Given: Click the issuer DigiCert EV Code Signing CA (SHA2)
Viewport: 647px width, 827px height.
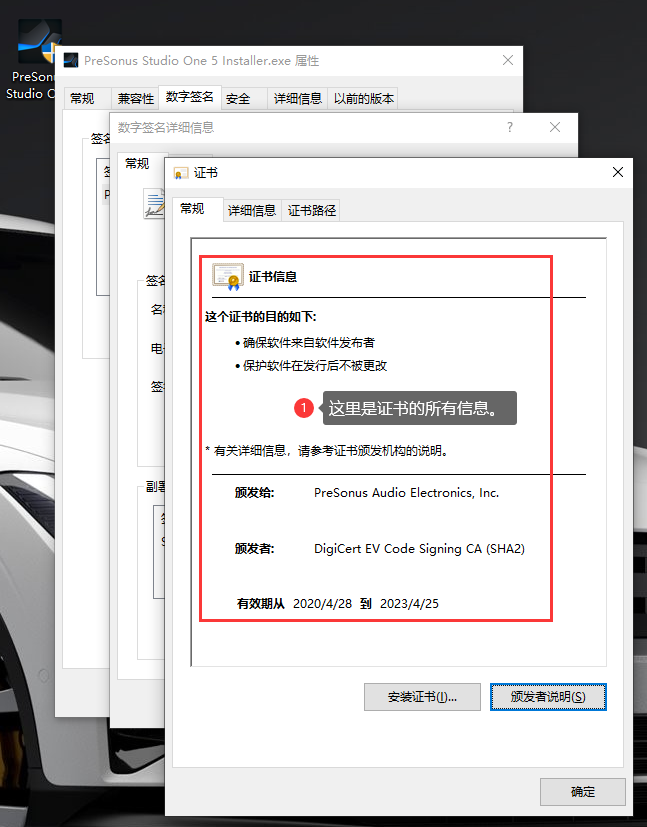Looking at the screenshot, I should pos(419,549).
